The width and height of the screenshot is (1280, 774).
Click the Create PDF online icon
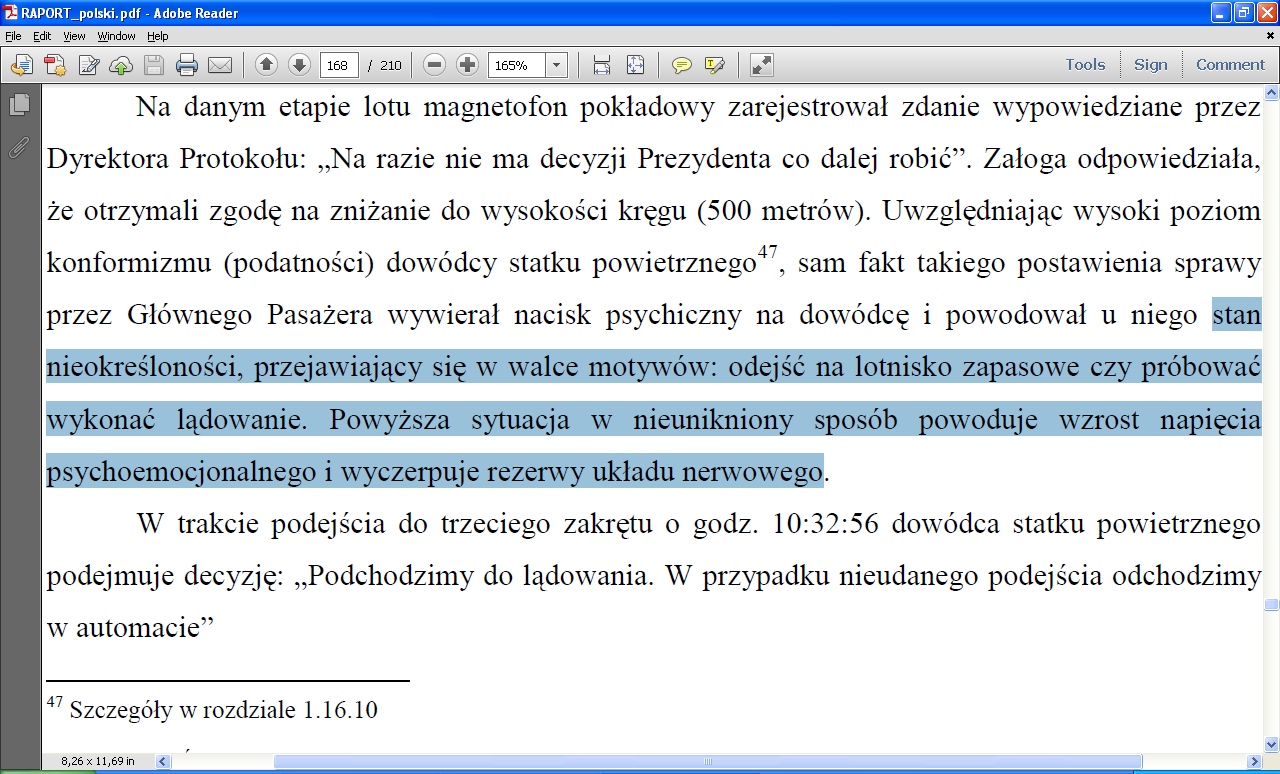click(x=55, y=65)
